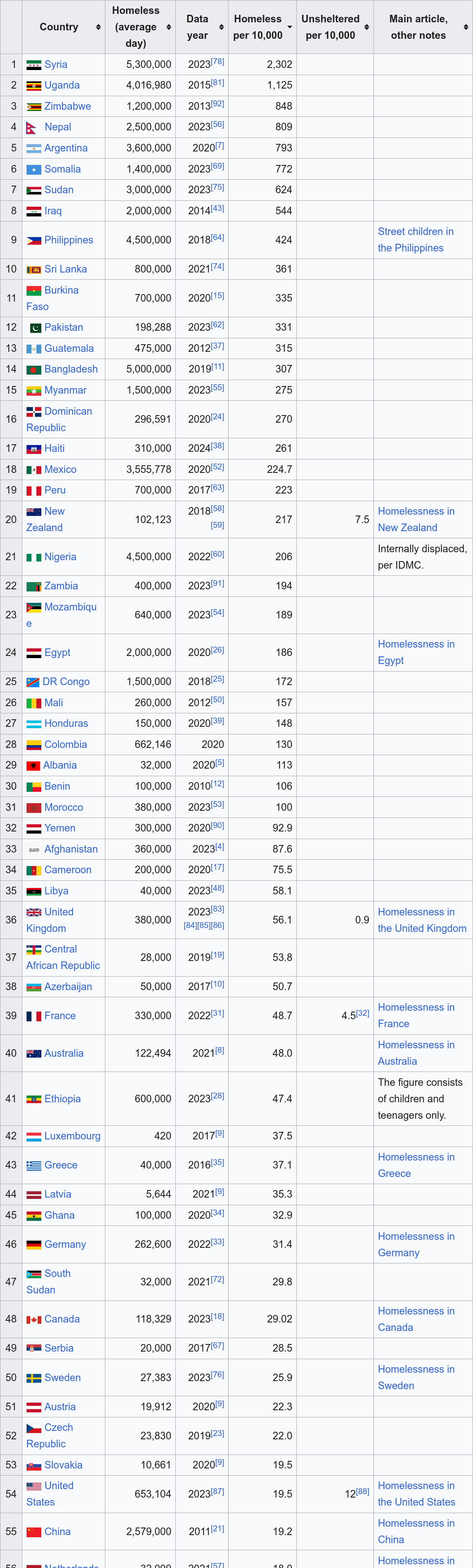Click the Germany flag icon
Viewport: 473px width, 1568px height.
(33, 1245)
